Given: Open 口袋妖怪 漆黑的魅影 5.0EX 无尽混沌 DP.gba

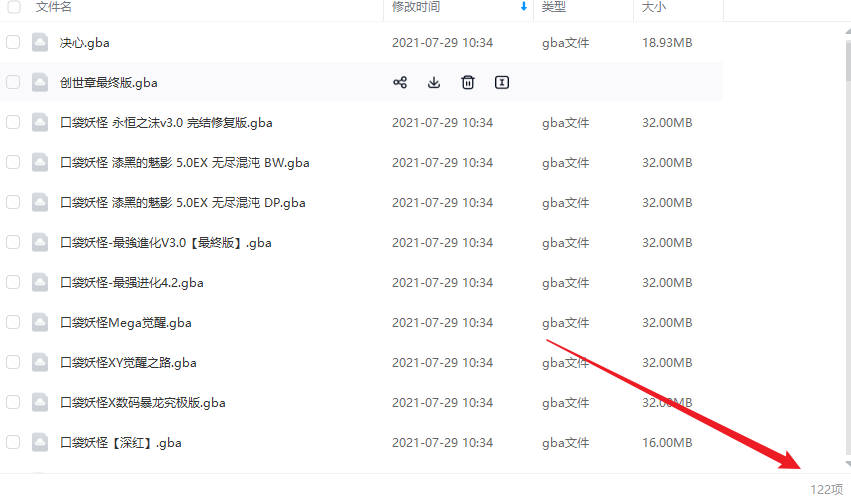Looking at the screenshot, I should point(182,203).
